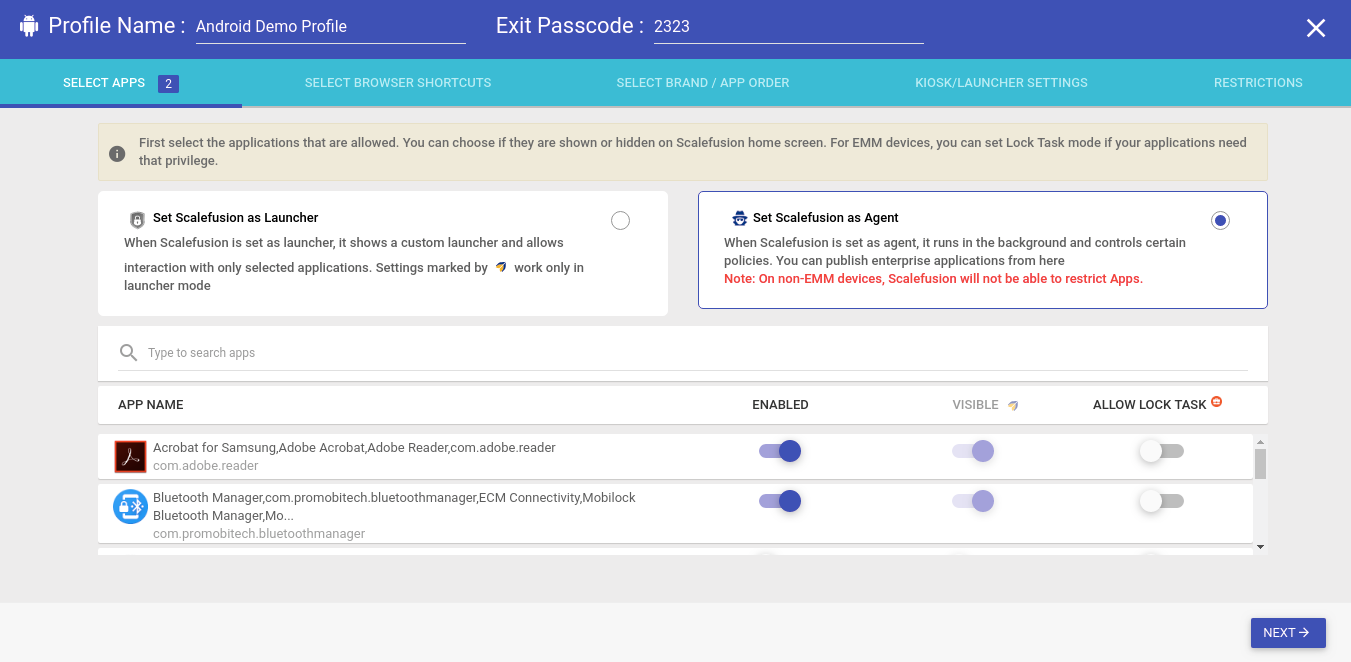Click the APP NAME column header
Viewport: 1351px width, 662px height.
(x=151, y=405)
